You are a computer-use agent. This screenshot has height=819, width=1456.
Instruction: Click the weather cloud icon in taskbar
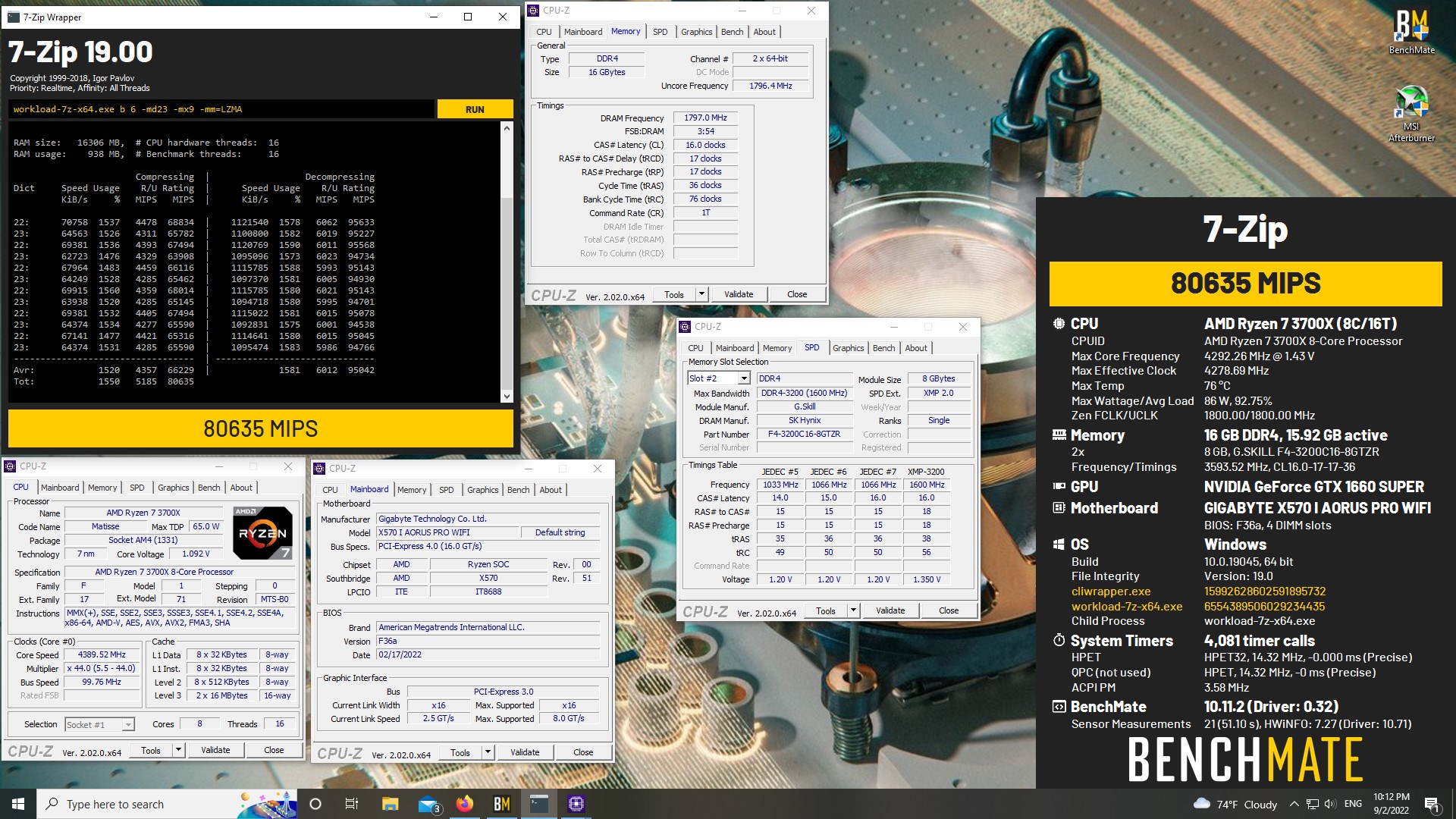point(1202,804)
